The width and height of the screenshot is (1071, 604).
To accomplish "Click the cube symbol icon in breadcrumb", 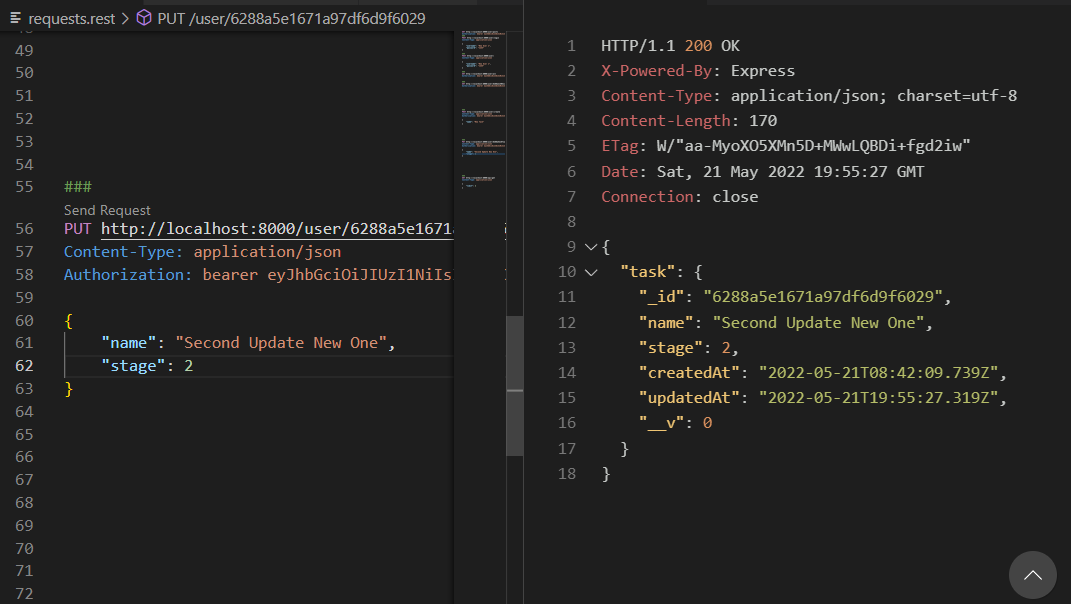I will pyautogui.click(x=144, y=18).
